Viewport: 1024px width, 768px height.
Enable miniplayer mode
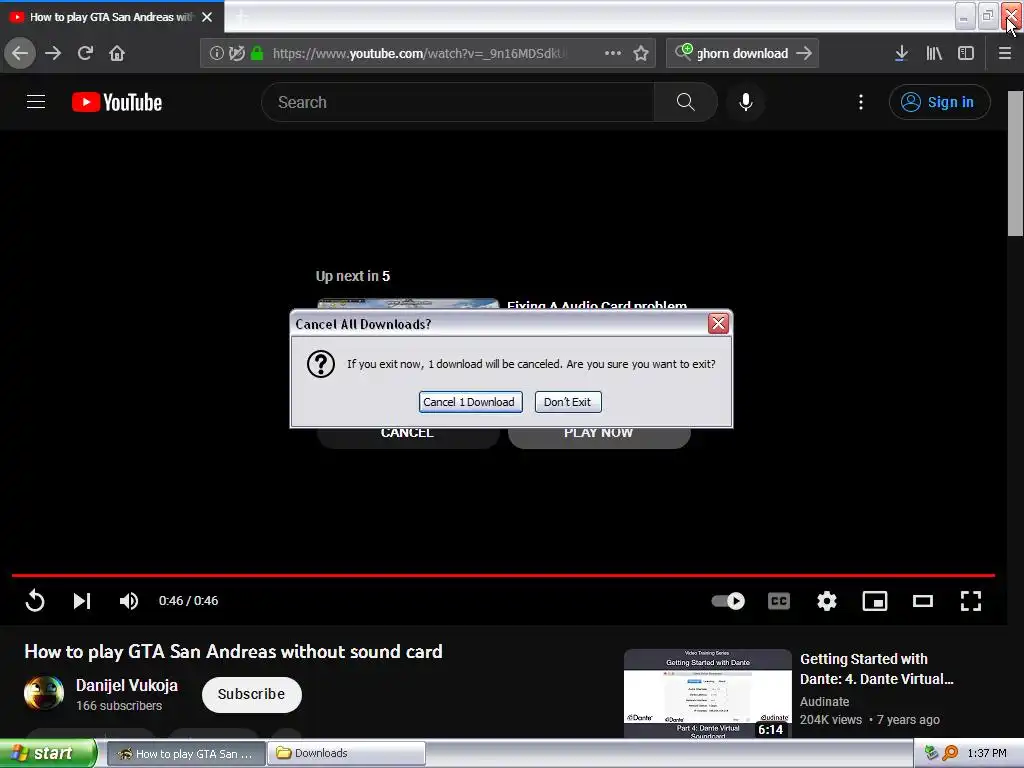click(875, 600)
